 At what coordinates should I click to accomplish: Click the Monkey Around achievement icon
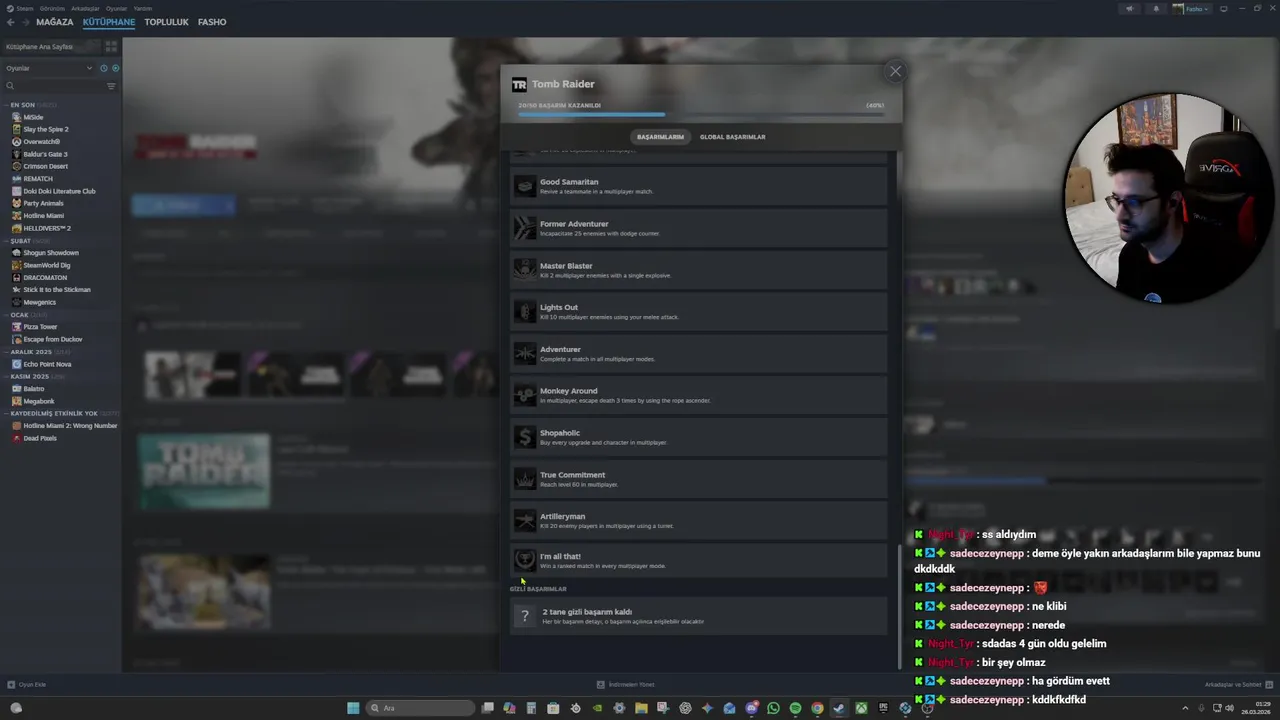[x=525, y=395]
